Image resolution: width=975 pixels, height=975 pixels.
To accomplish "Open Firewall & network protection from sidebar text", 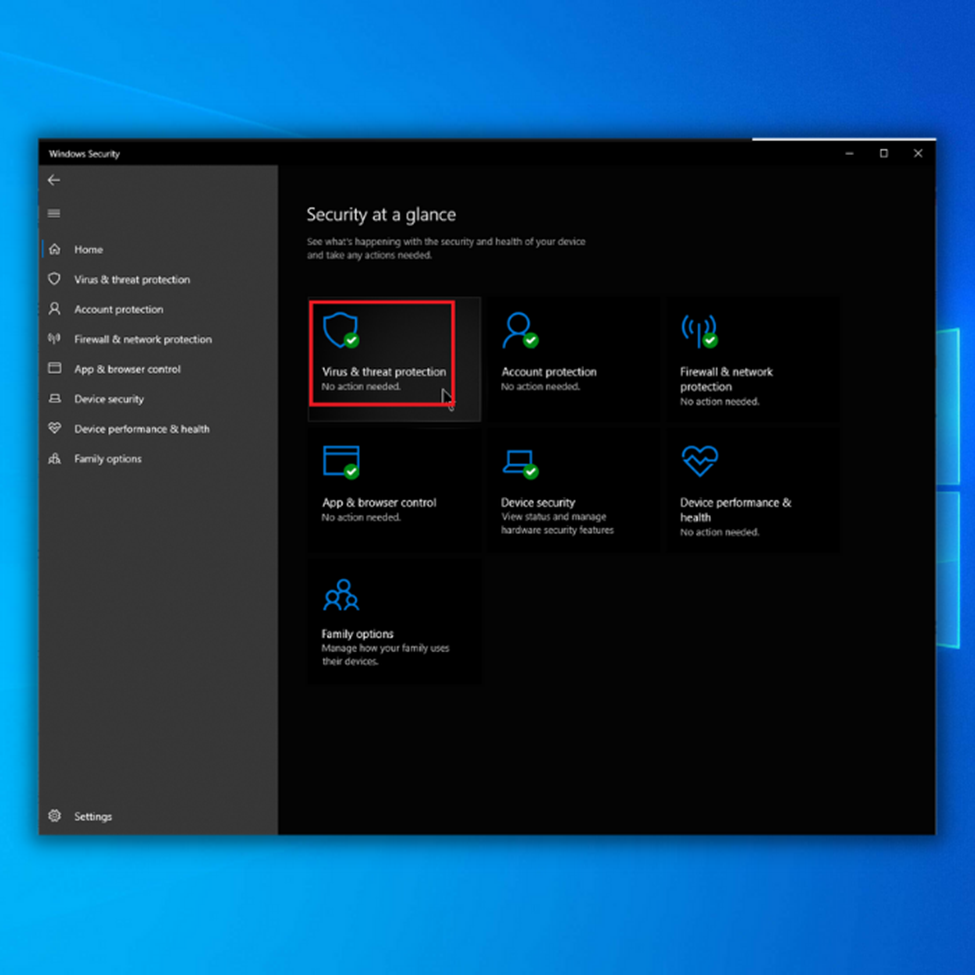I will click(143, 340).
